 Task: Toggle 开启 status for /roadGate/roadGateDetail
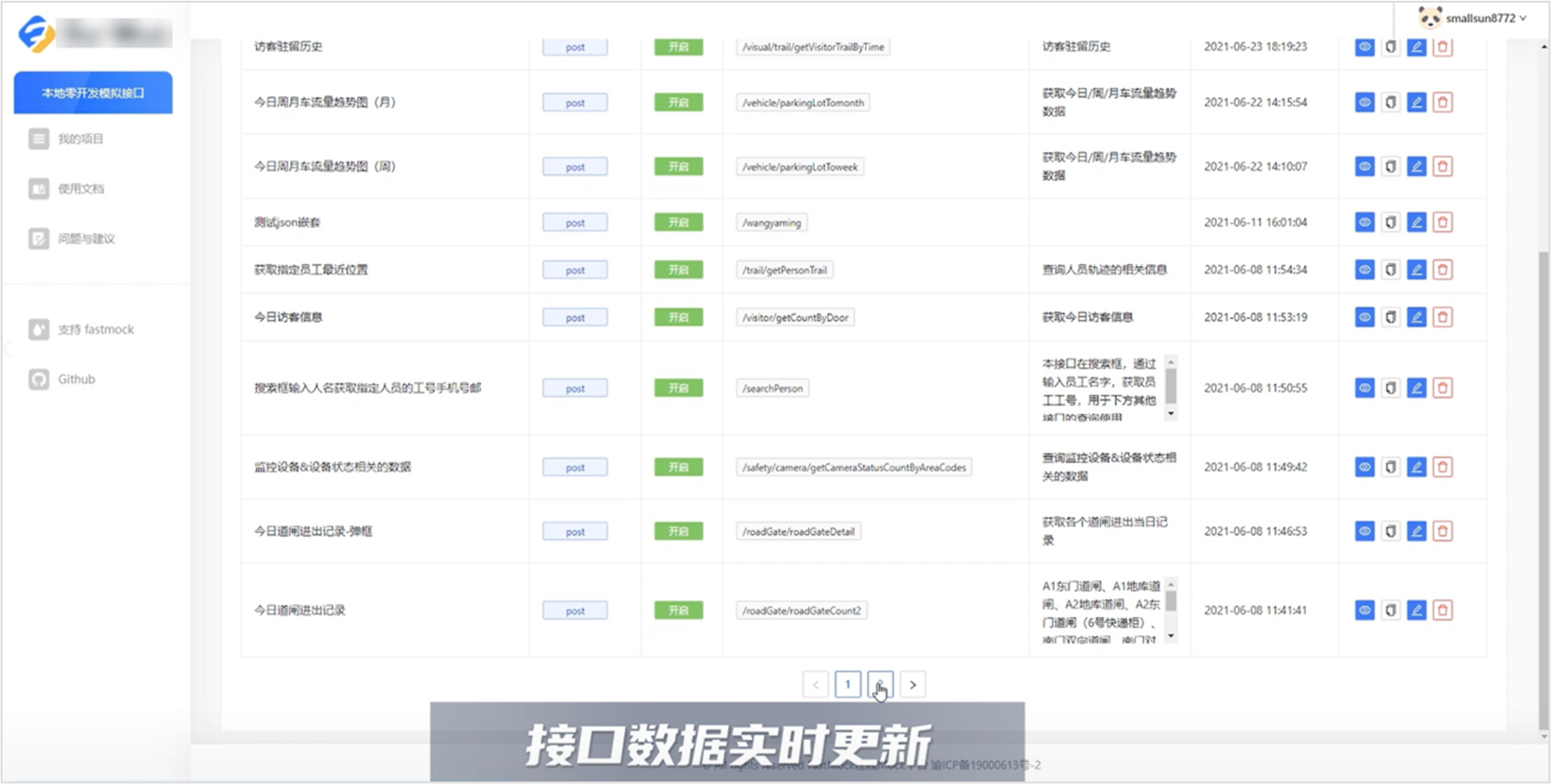(x=678, y=531)
